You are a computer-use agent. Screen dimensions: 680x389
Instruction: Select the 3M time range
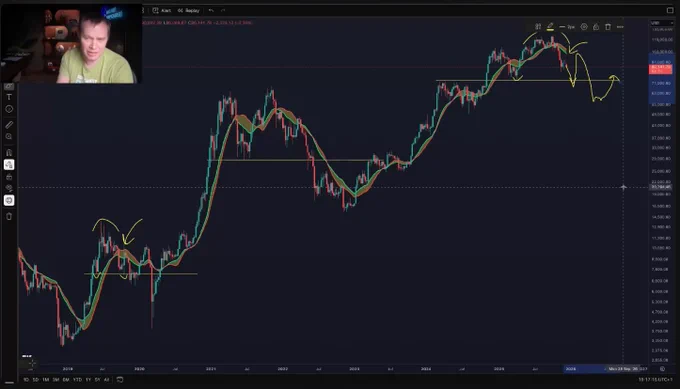[56, 380]
